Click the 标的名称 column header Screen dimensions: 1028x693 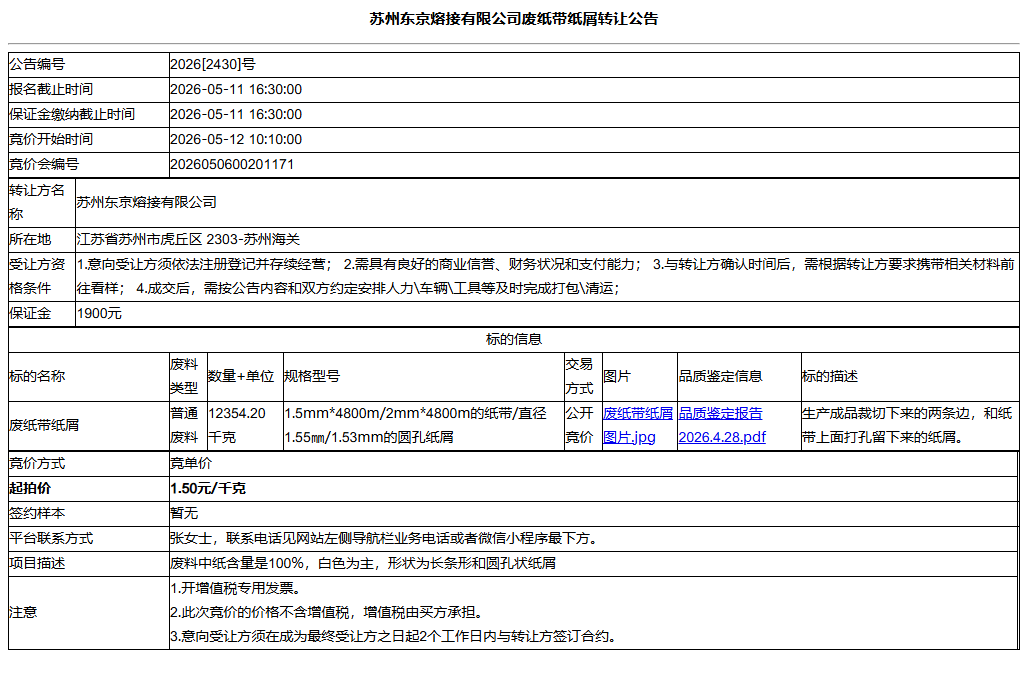pos(37,376)
